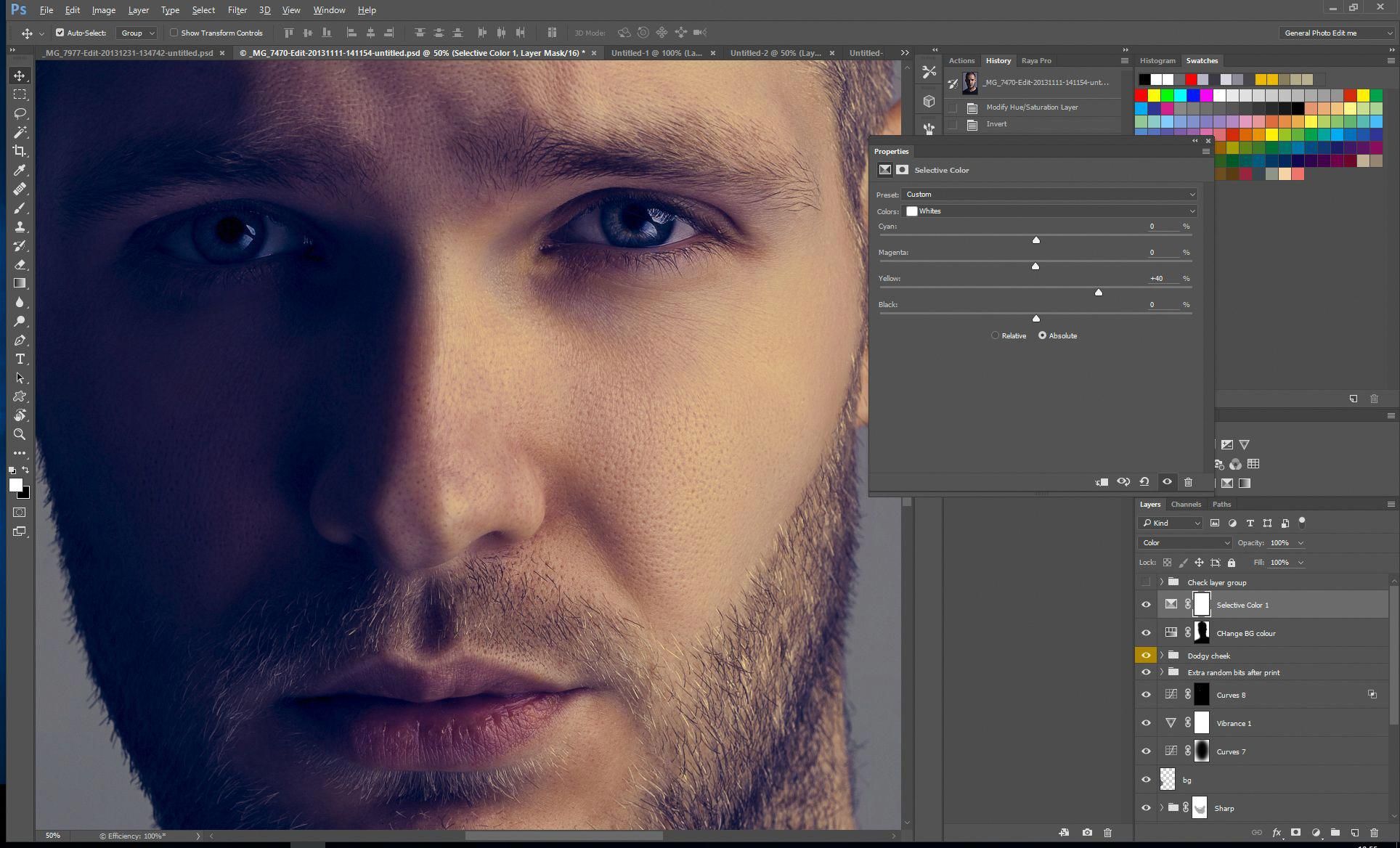Open the Colors dropdown showing Whites
Image resolution: width=1400 pixels, height=848 pixels.
[1049, 211]
